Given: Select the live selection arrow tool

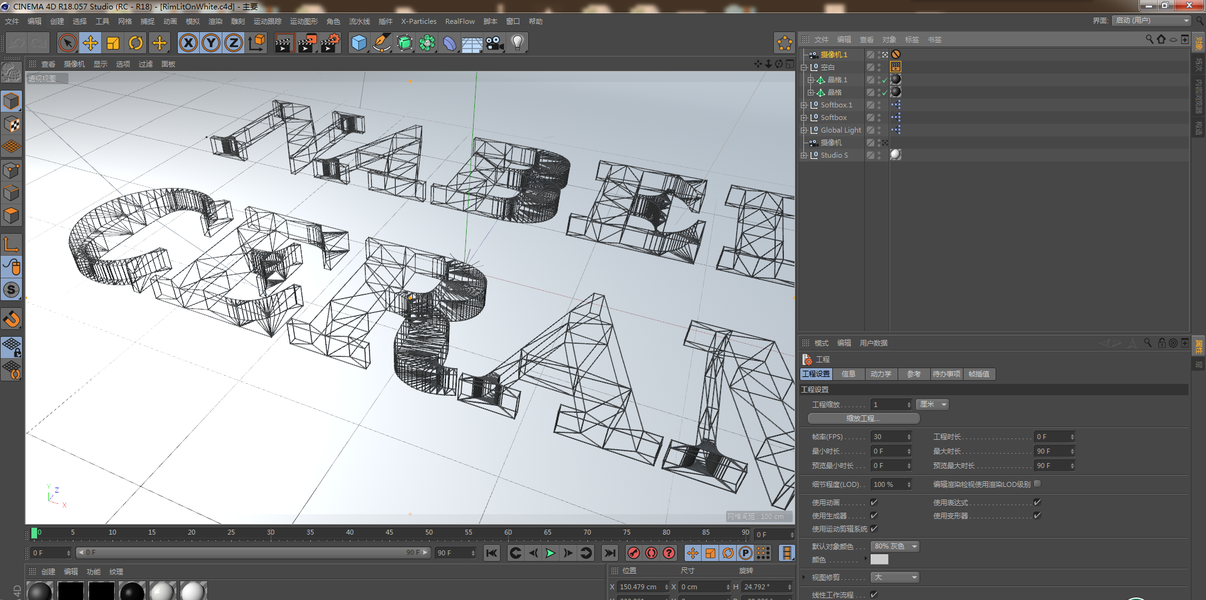Looking at the screenshot, I should [x=67, y=43].
